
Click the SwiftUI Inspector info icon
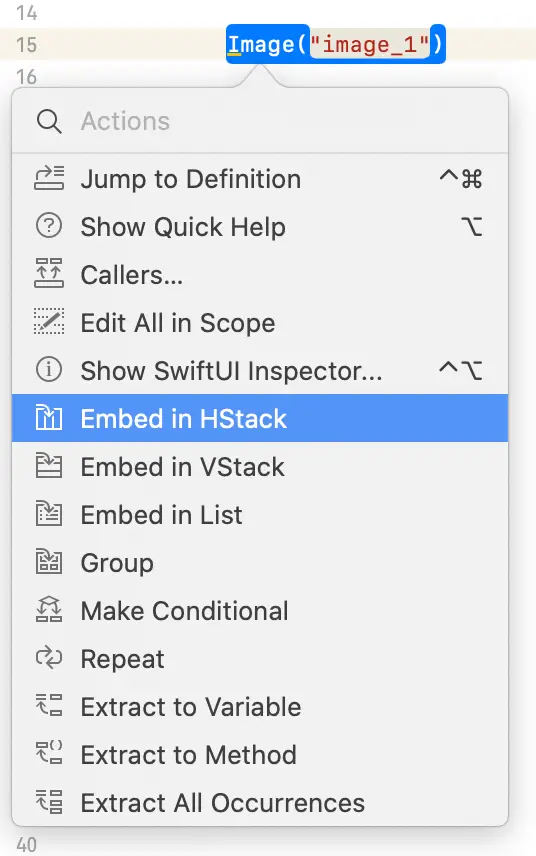coord(49,370)
